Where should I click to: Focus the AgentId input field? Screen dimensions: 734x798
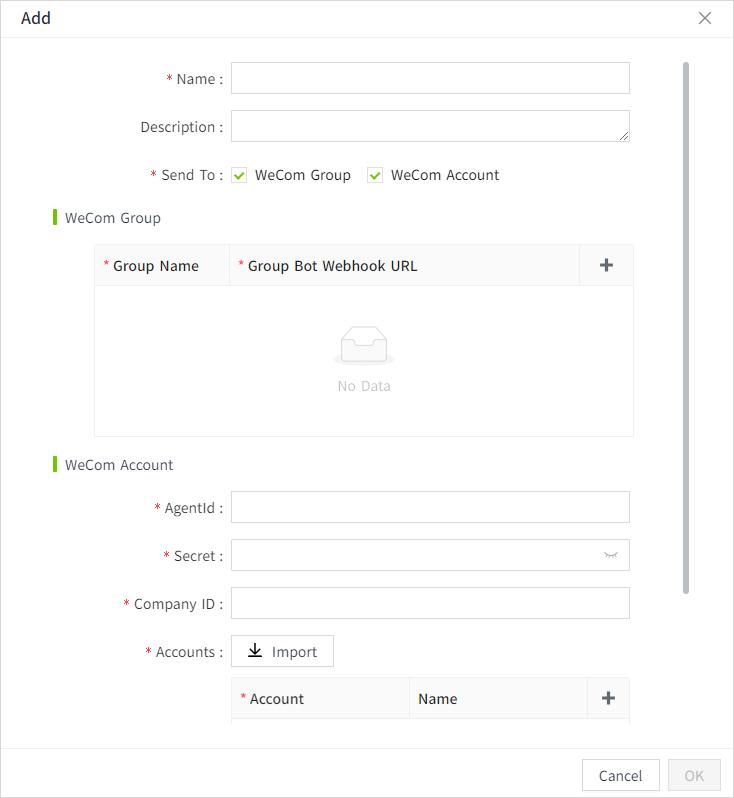pos(430,507)
